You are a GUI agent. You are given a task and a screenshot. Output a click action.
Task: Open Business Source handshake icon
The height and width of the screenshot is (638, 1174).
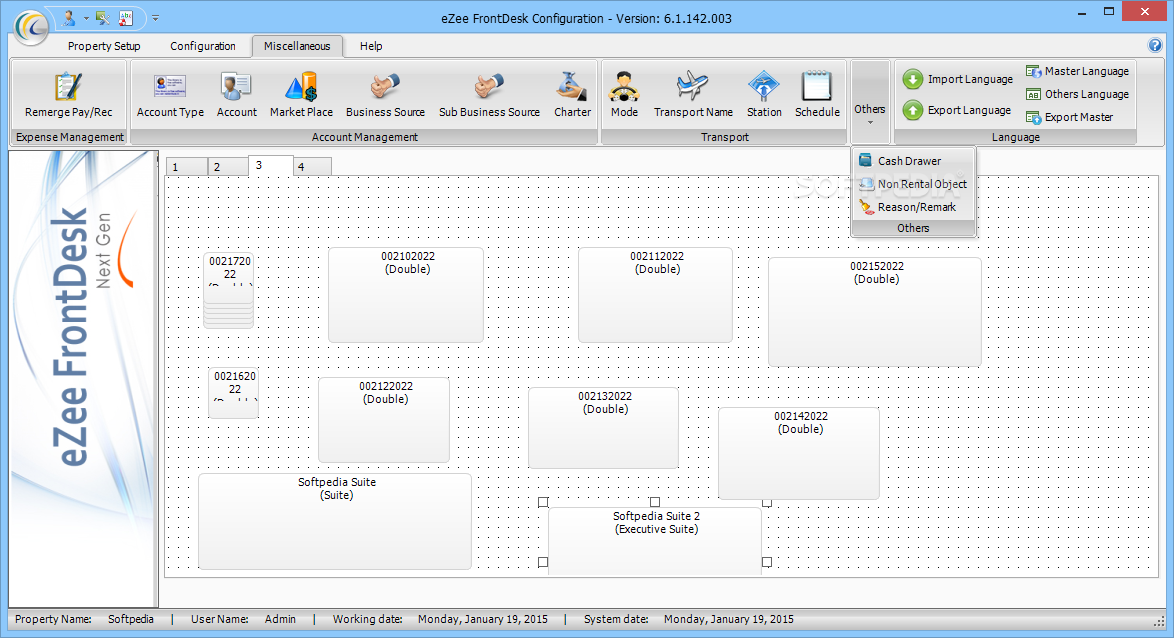click(x=385, y=87)
